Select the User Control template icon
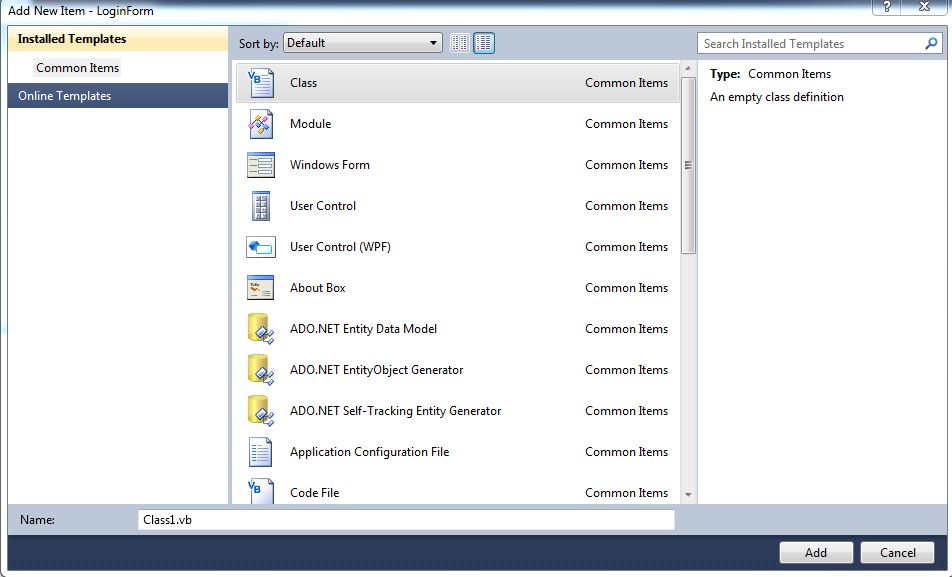The width and height of the screenshot is (952, 577). click(261, 206)
